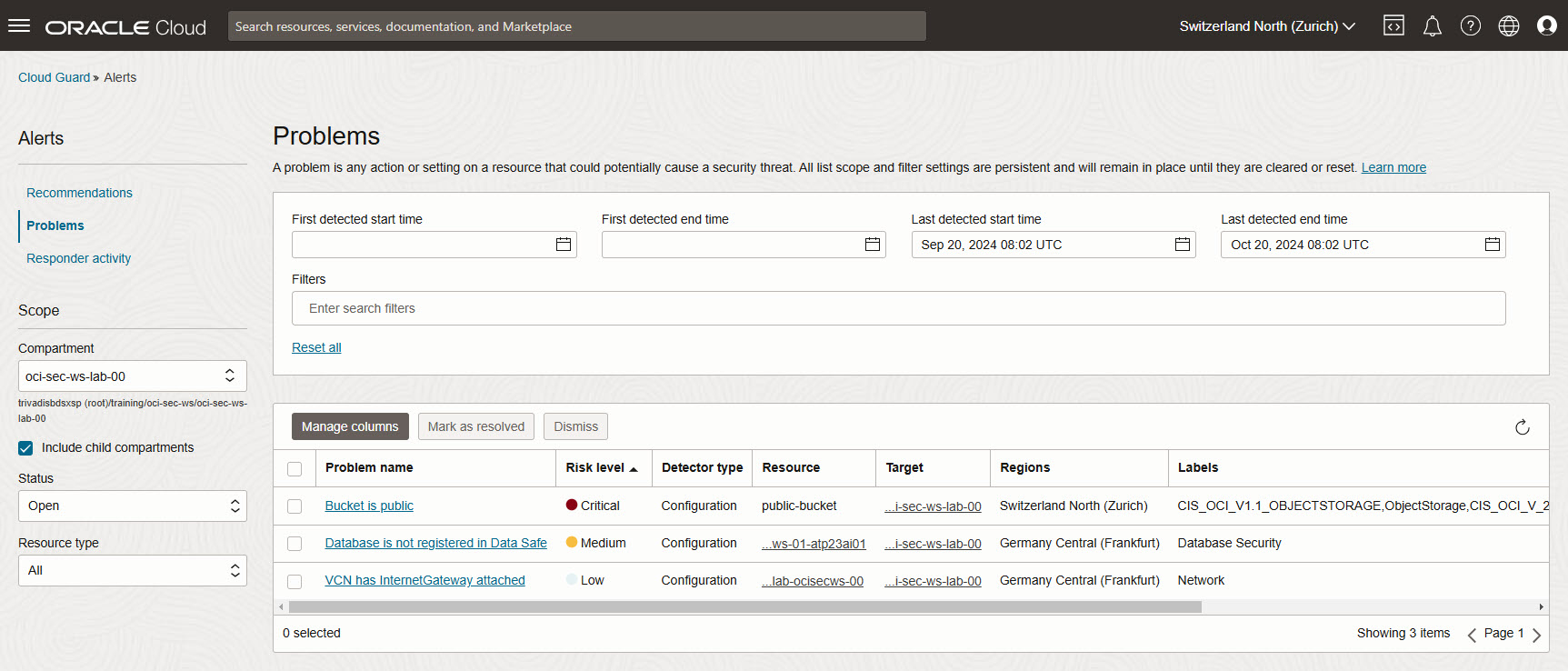Screen dimensions: 1568x671
Task: Open the region selector Switzerland North
Action: tap(1267, 26)
